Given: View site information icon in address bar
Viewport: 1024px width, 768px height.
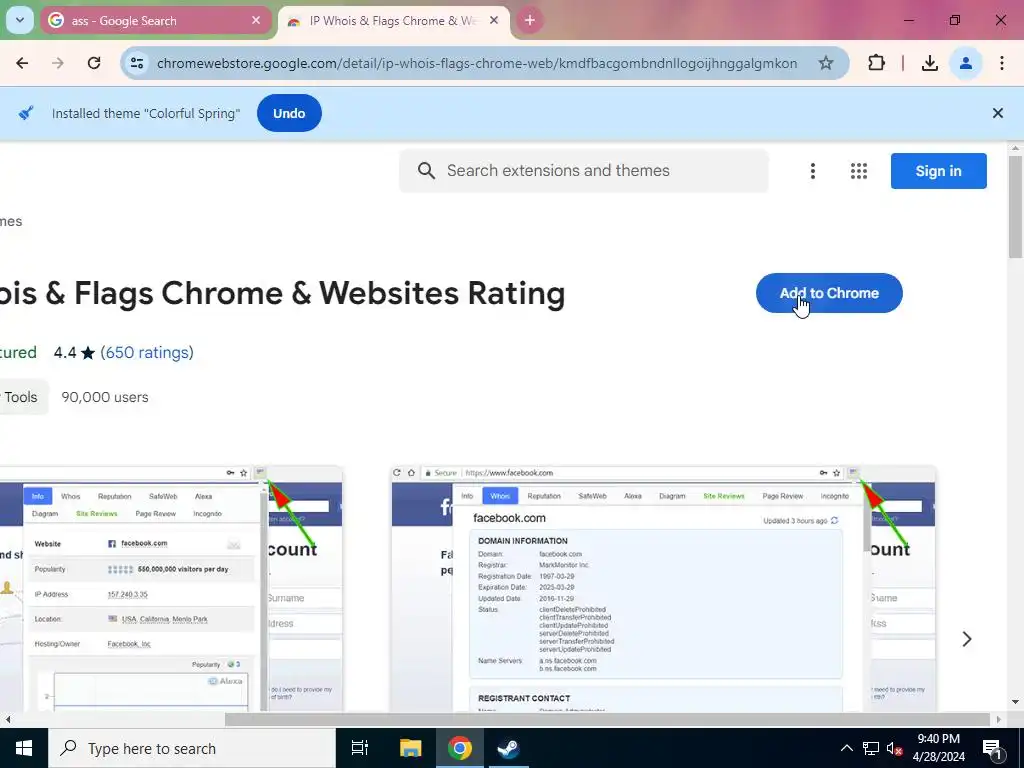Looking at the screenshot, I should (x=137, y=63).
